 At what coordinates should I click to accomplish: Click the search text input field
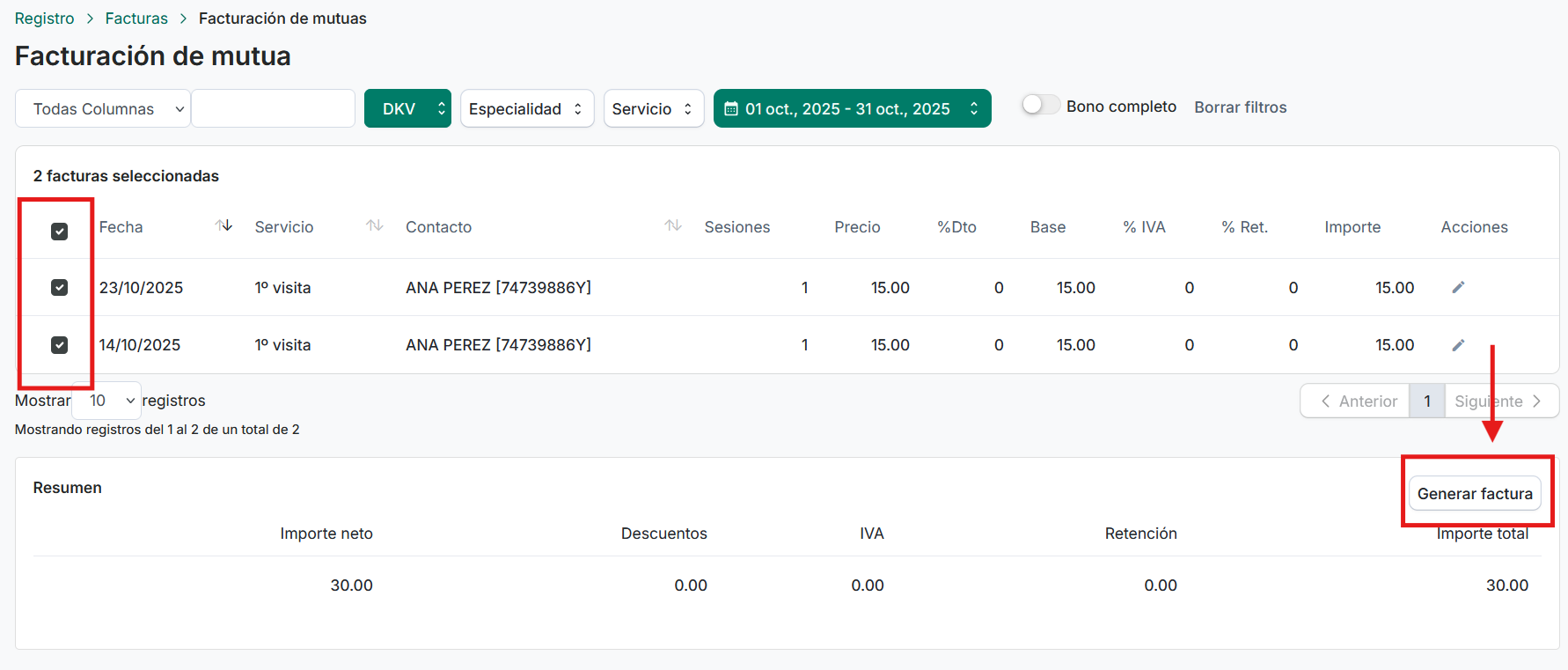273,109
